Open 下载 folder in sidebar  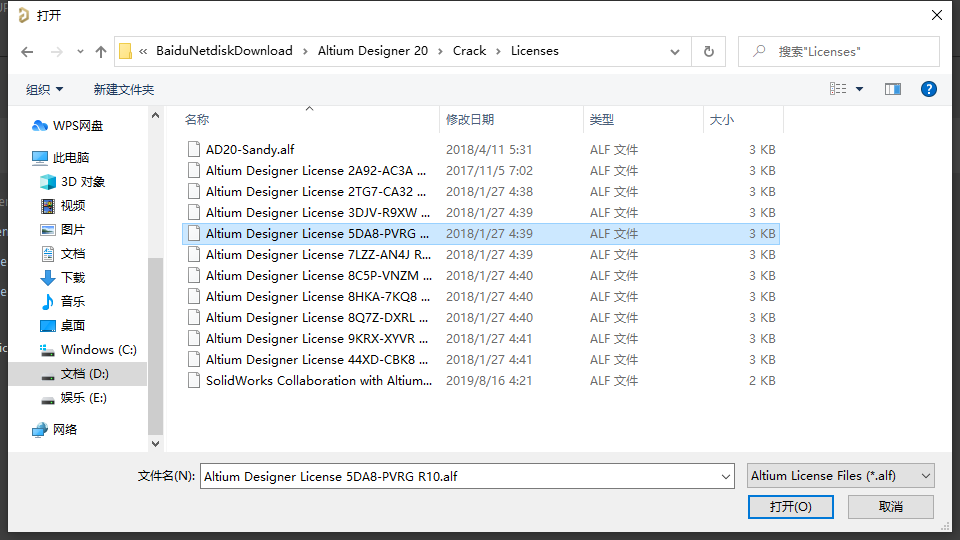62,277
